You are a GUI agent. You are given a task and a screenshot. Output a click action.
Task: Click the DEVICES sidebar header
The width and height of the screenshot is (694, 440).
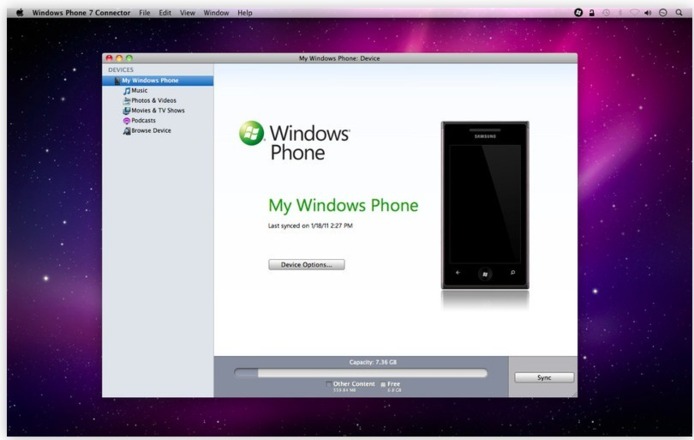click(x=120, y=70)
